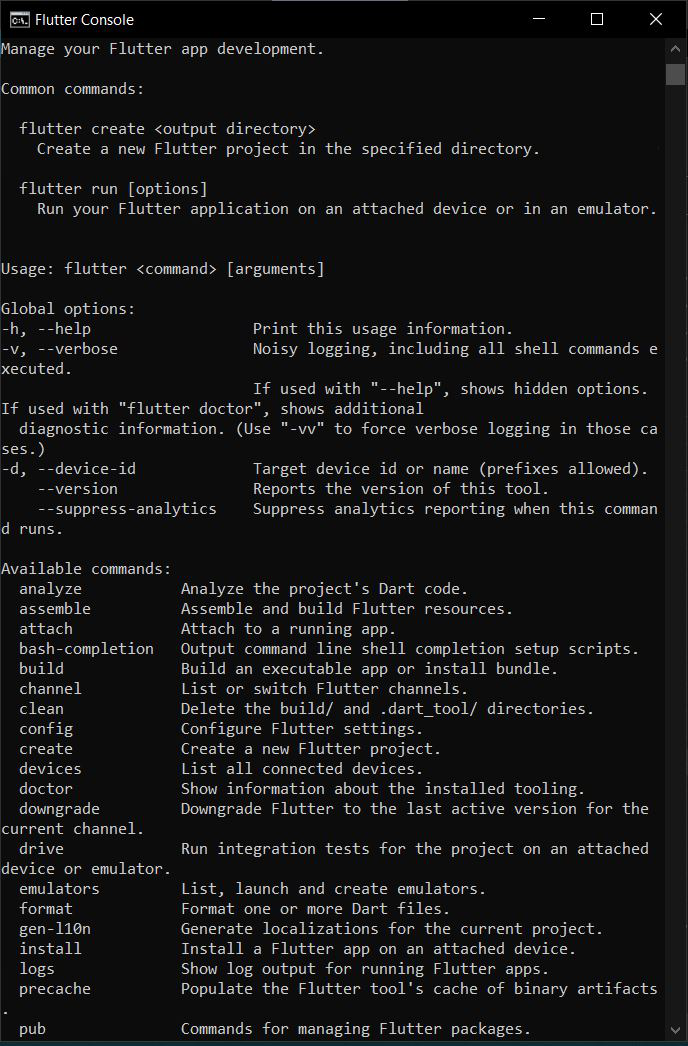688x1046 pixels.
Task: Maximize the Flutter Console window
Action: 597,19
